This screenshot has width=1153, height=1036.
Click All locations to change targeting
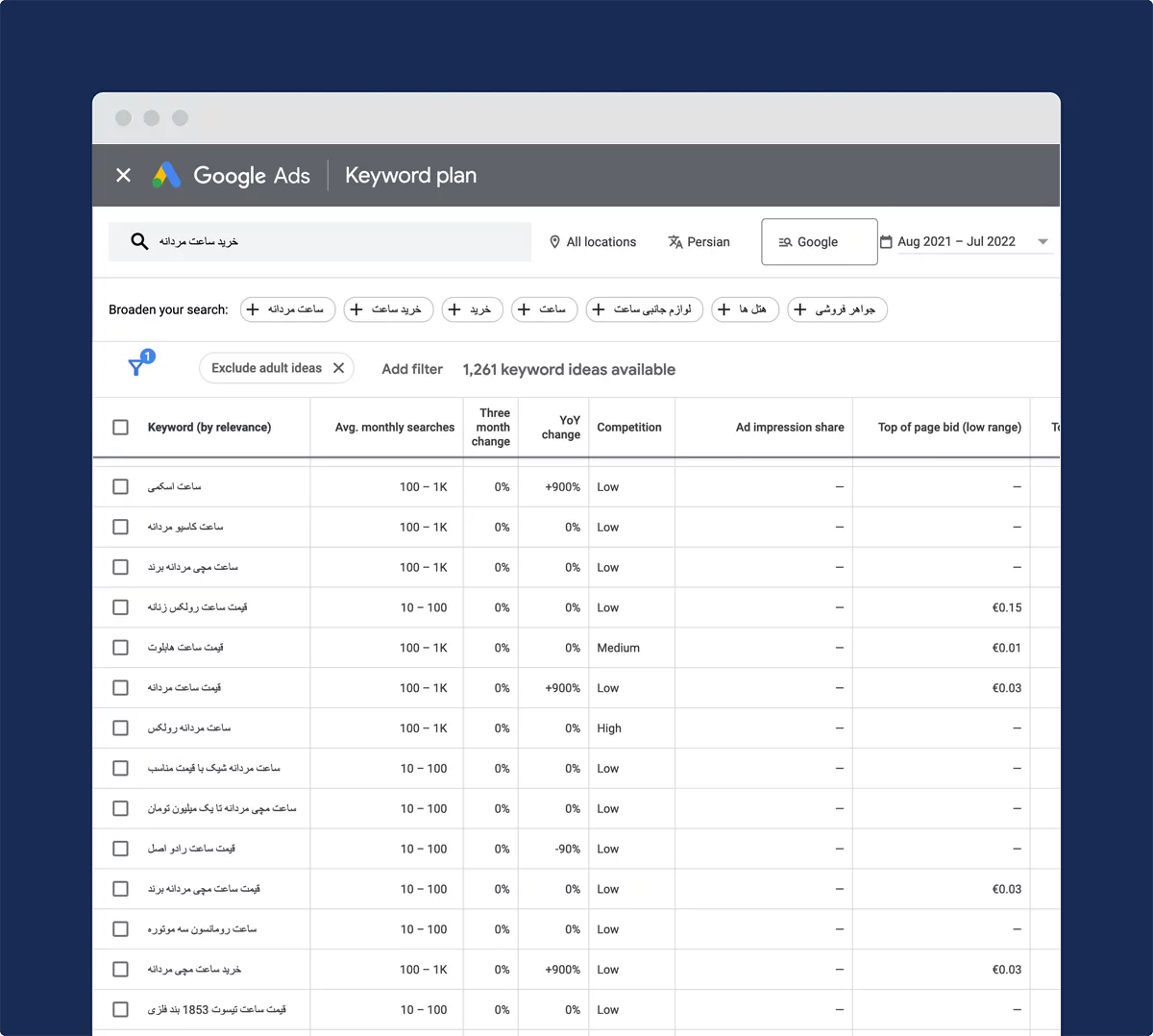(x=601, y=242)
